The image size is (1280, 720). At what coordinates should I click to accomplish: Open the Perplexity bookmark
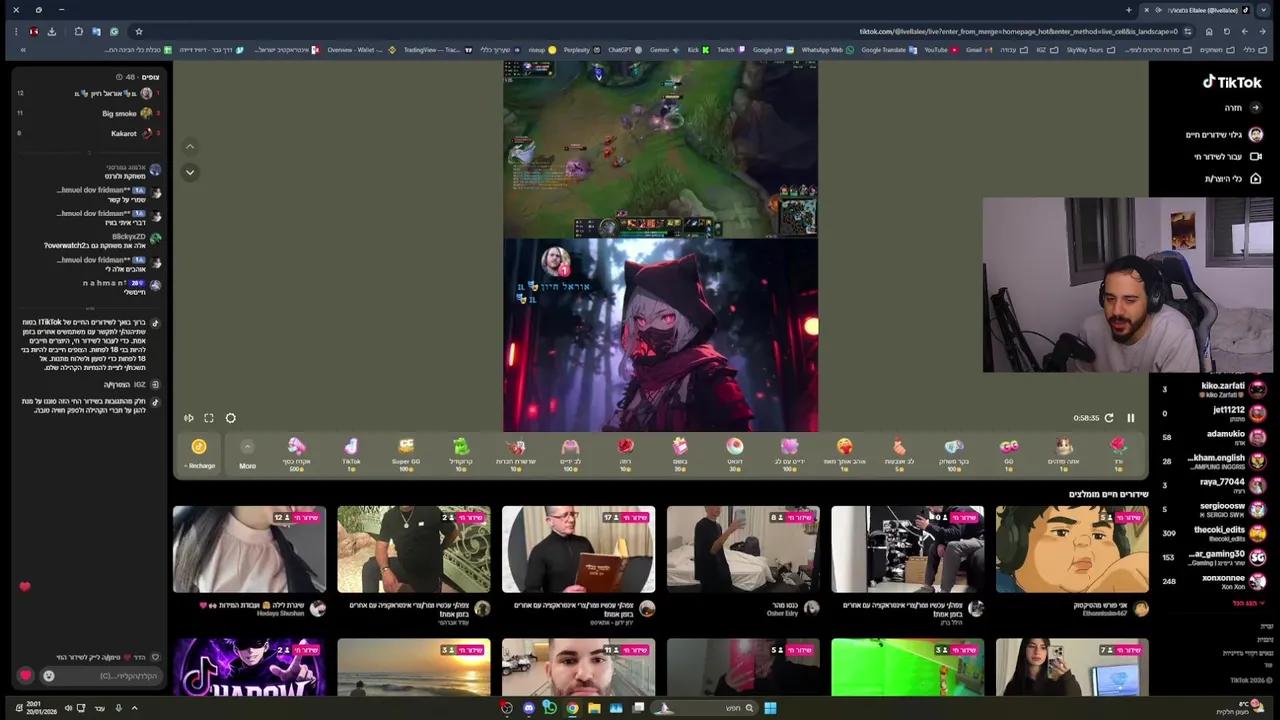coord(580,50)
